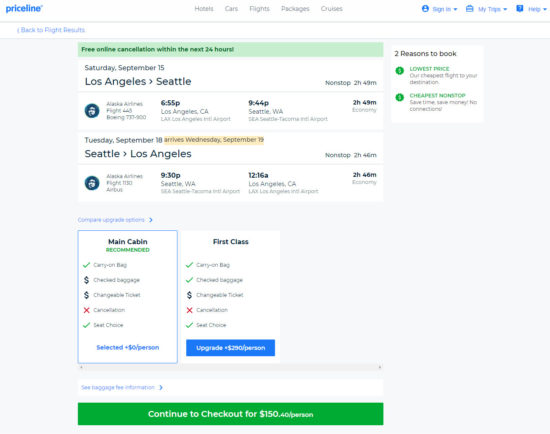Click the fare scrollbar left arrow
This screenshot has height=434, width=550.
[81, 367]
